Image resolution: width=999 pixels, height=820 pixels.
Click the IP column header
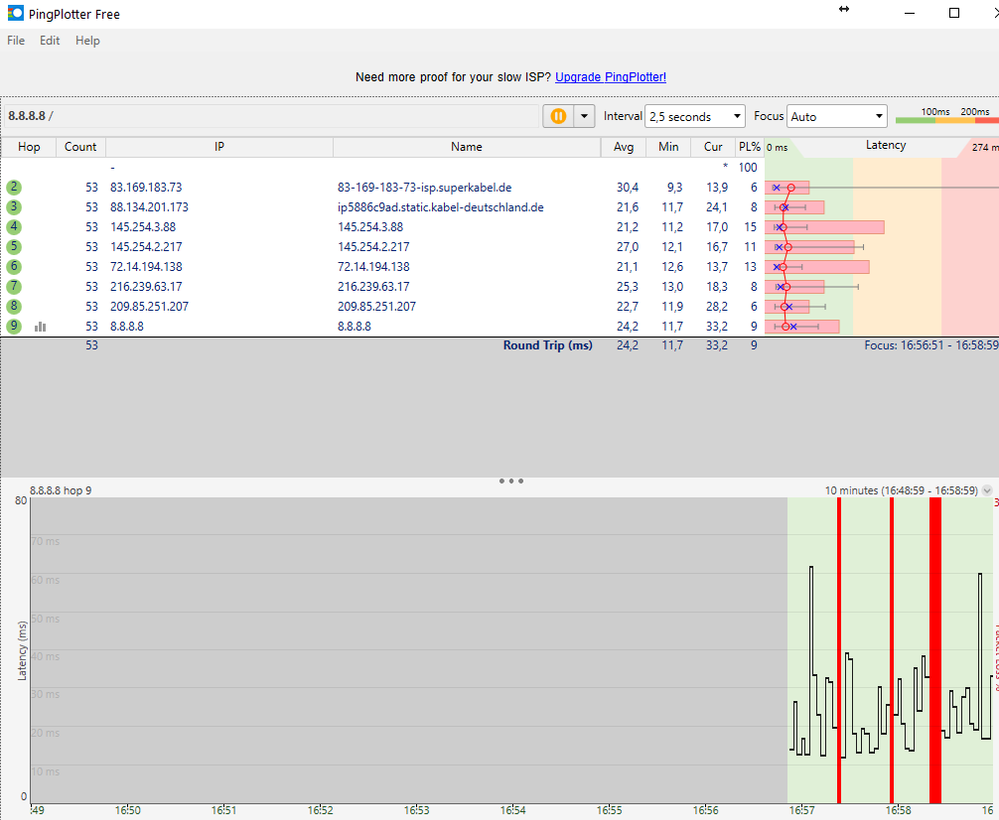point(219,147)
